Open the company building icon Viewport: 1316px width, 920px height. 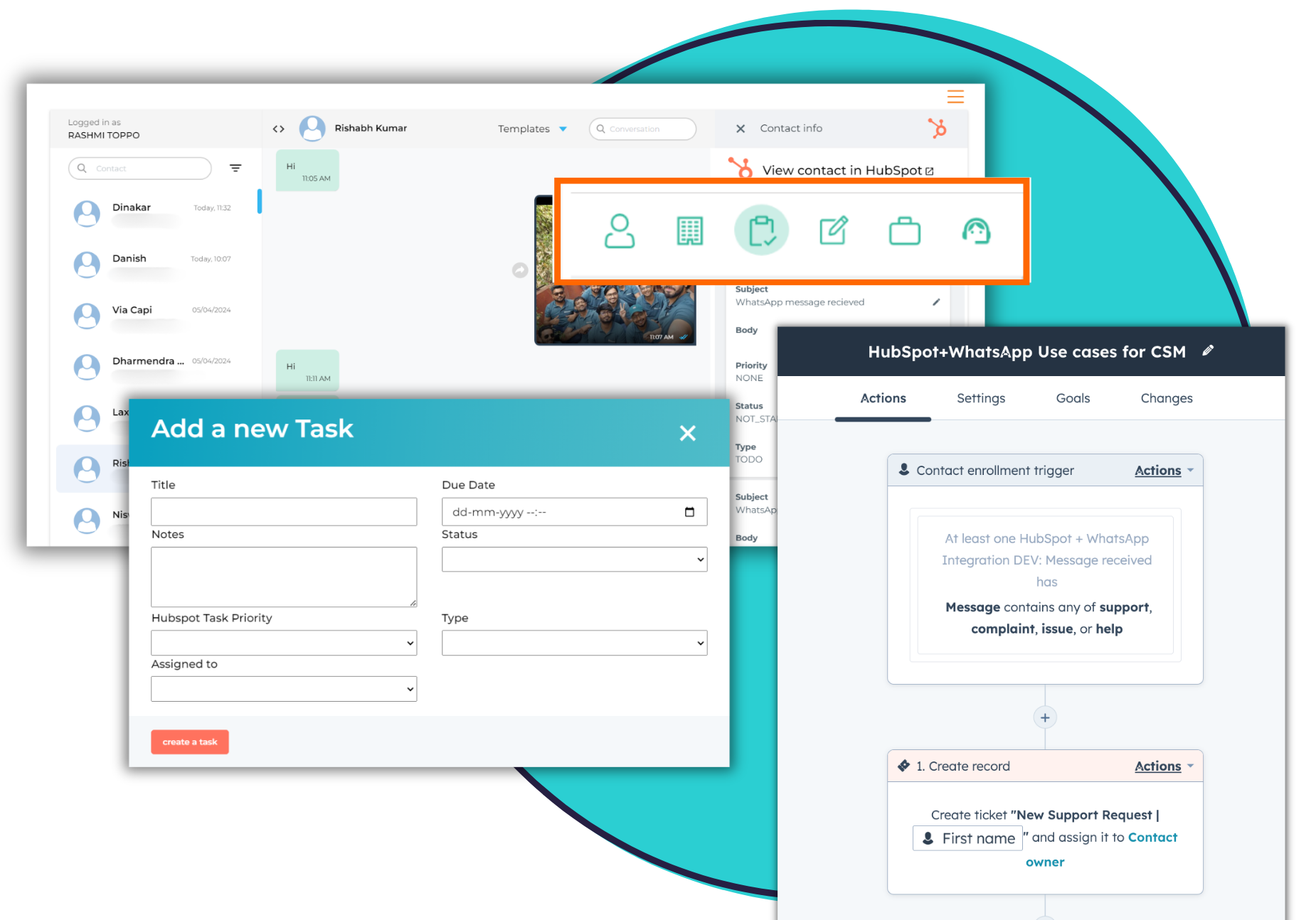689,231
